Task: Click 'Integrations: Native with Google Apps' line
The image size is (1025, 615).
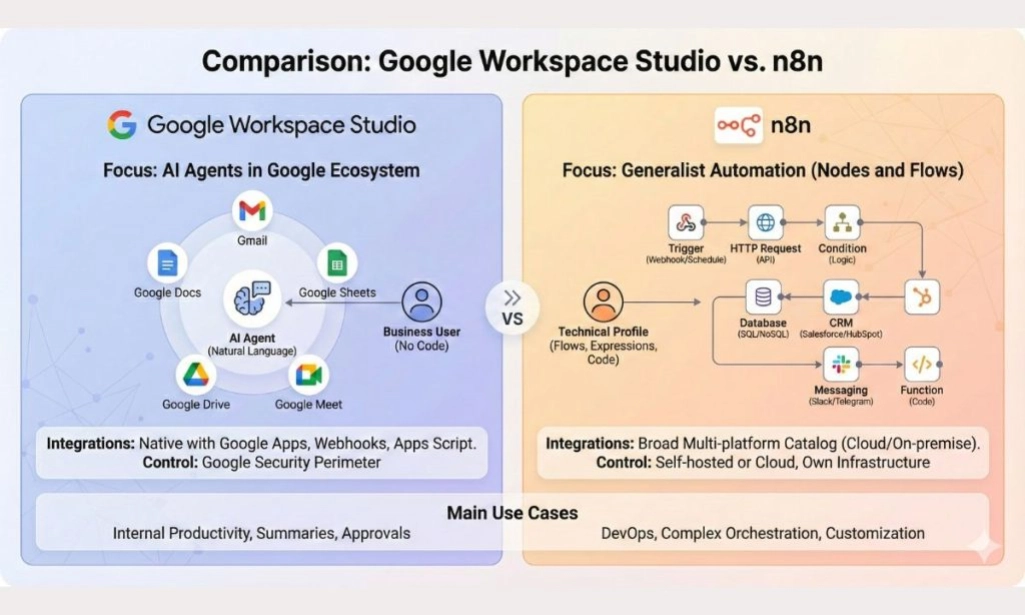Action: [x=261, y=443]
